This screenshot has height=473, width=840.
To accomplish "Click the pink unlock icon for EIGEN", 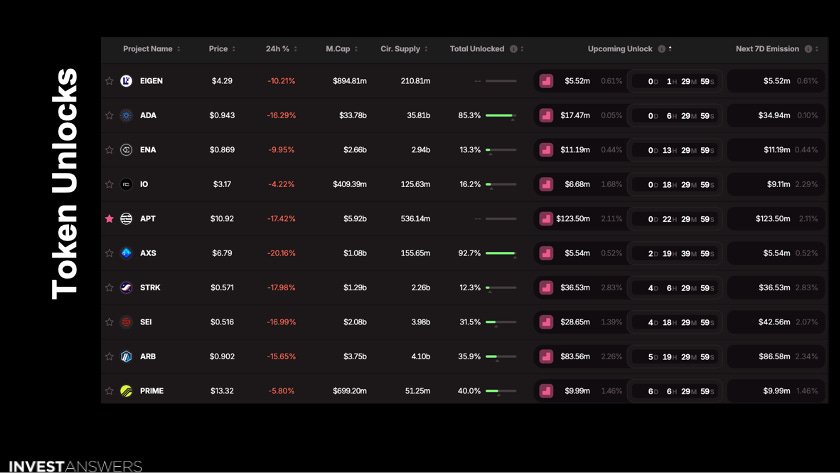I will pyautogui.click(x=546, y=81).
